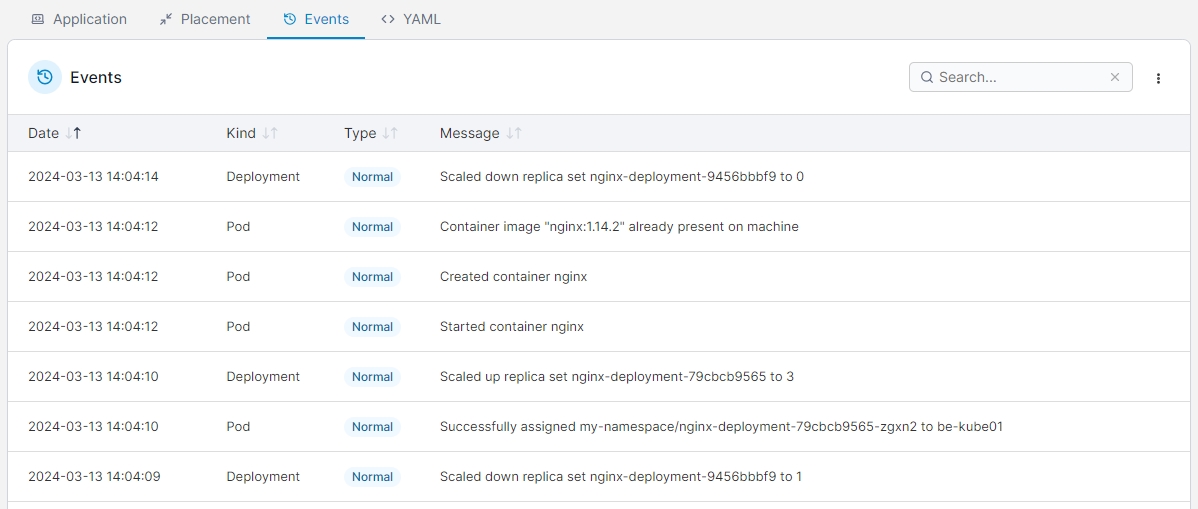This screenshot has width=1198, height=509.
Task: Sort events by Kind column arrows
Action: coord(269,133)
